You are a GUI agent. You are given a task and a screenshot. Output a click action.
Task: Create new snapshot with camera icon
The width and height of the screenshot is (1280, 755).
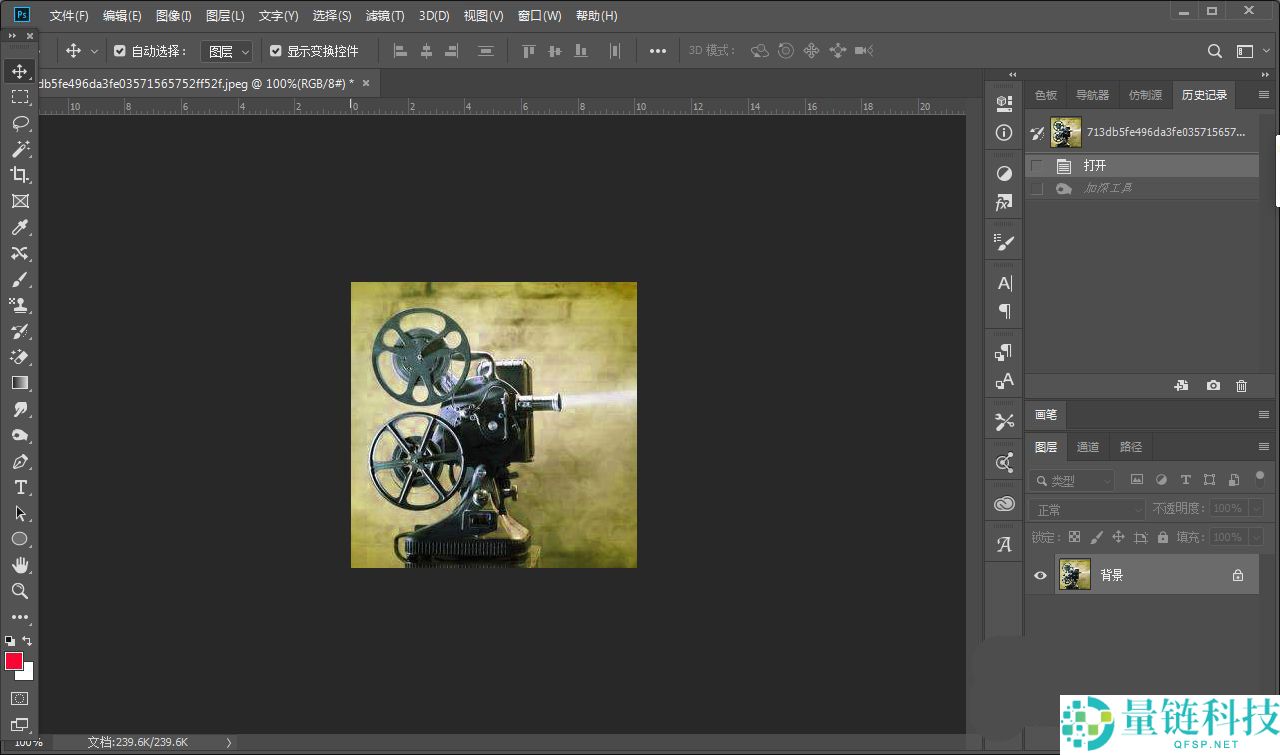click(x=1213, y=386)
